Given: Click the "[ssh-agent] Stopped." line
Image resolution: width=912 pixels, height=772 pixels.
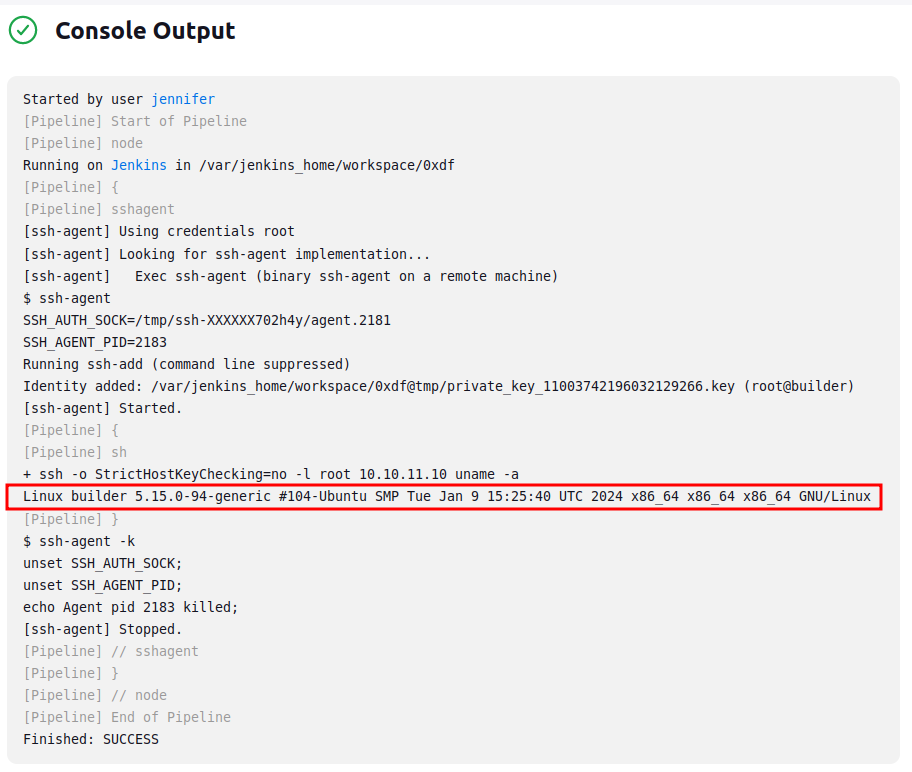Looking at the screenshot, I should coord(102,629).
